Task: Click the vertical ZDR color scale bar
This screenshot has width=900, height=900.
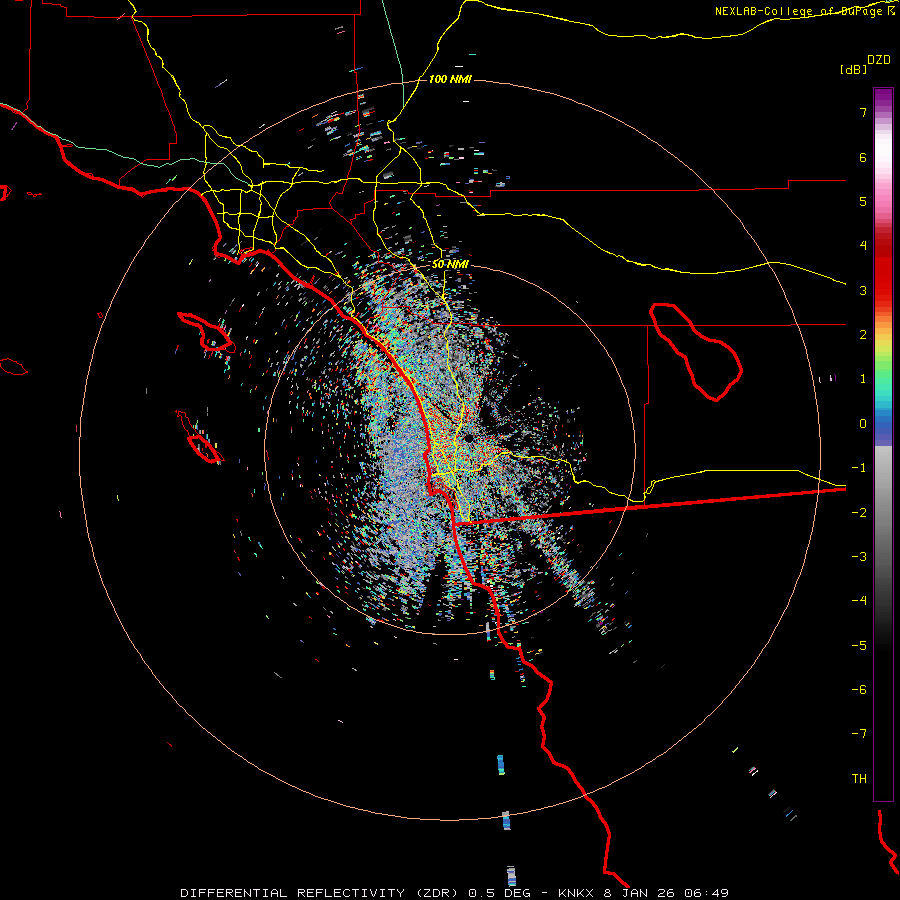Action: pos(883,444)
